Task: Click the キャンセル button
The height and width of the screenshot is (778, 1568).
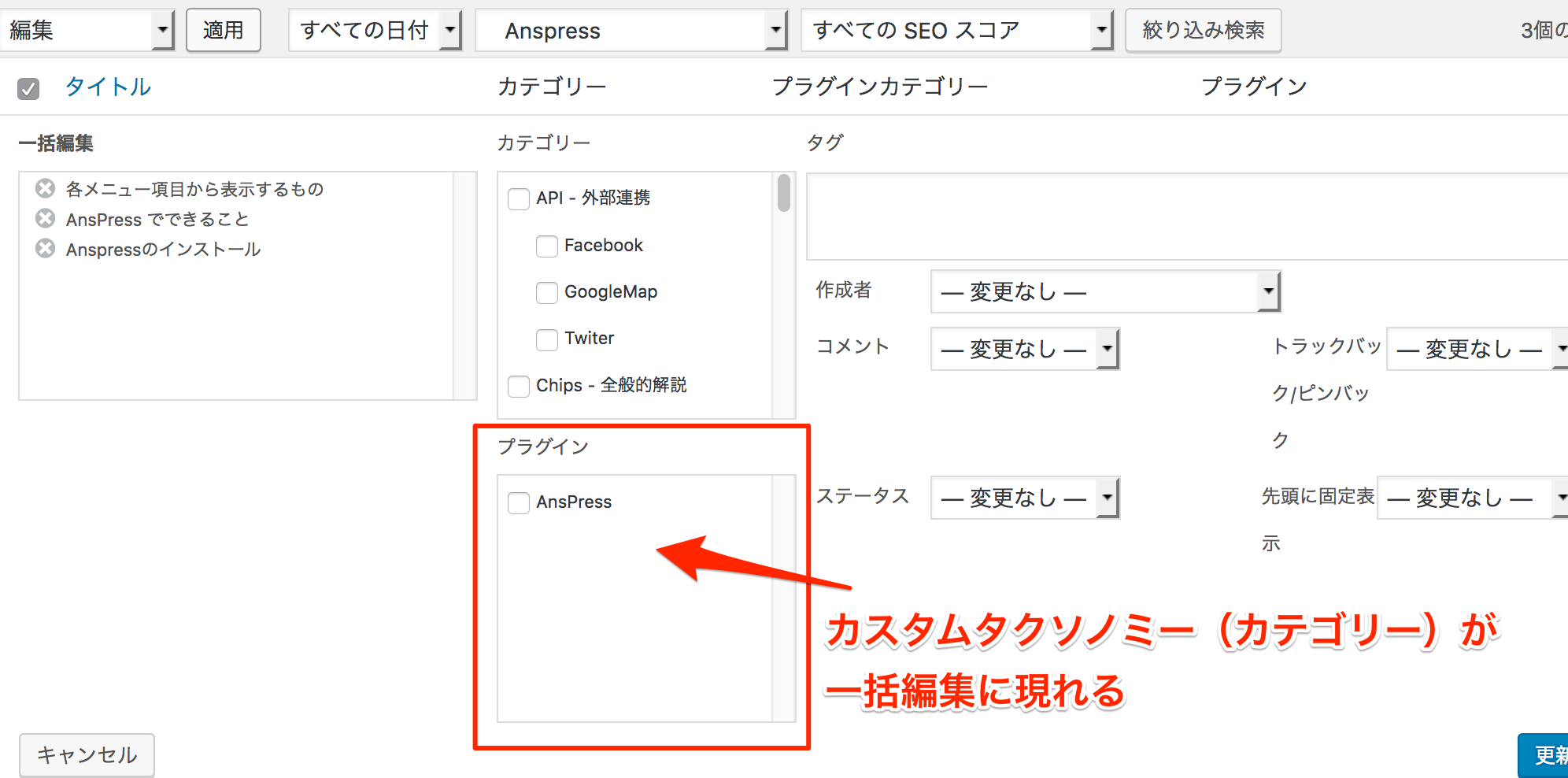Action: [x=87, y=755]
